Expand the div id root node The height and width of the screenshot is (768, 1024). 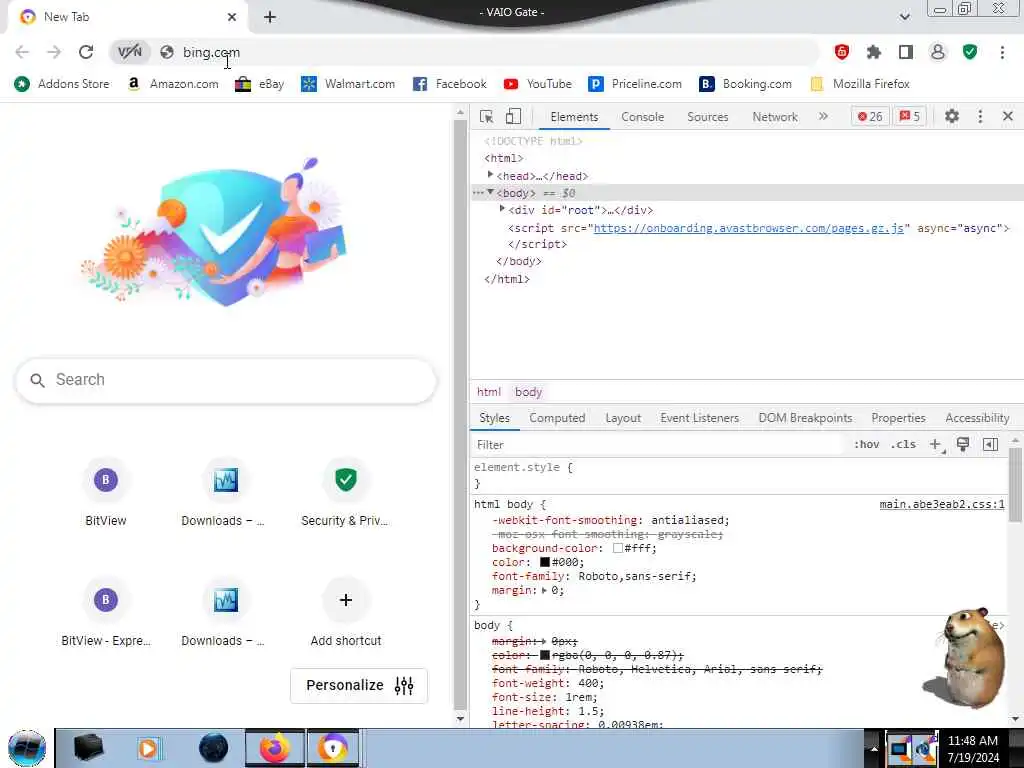coord(502,209)
